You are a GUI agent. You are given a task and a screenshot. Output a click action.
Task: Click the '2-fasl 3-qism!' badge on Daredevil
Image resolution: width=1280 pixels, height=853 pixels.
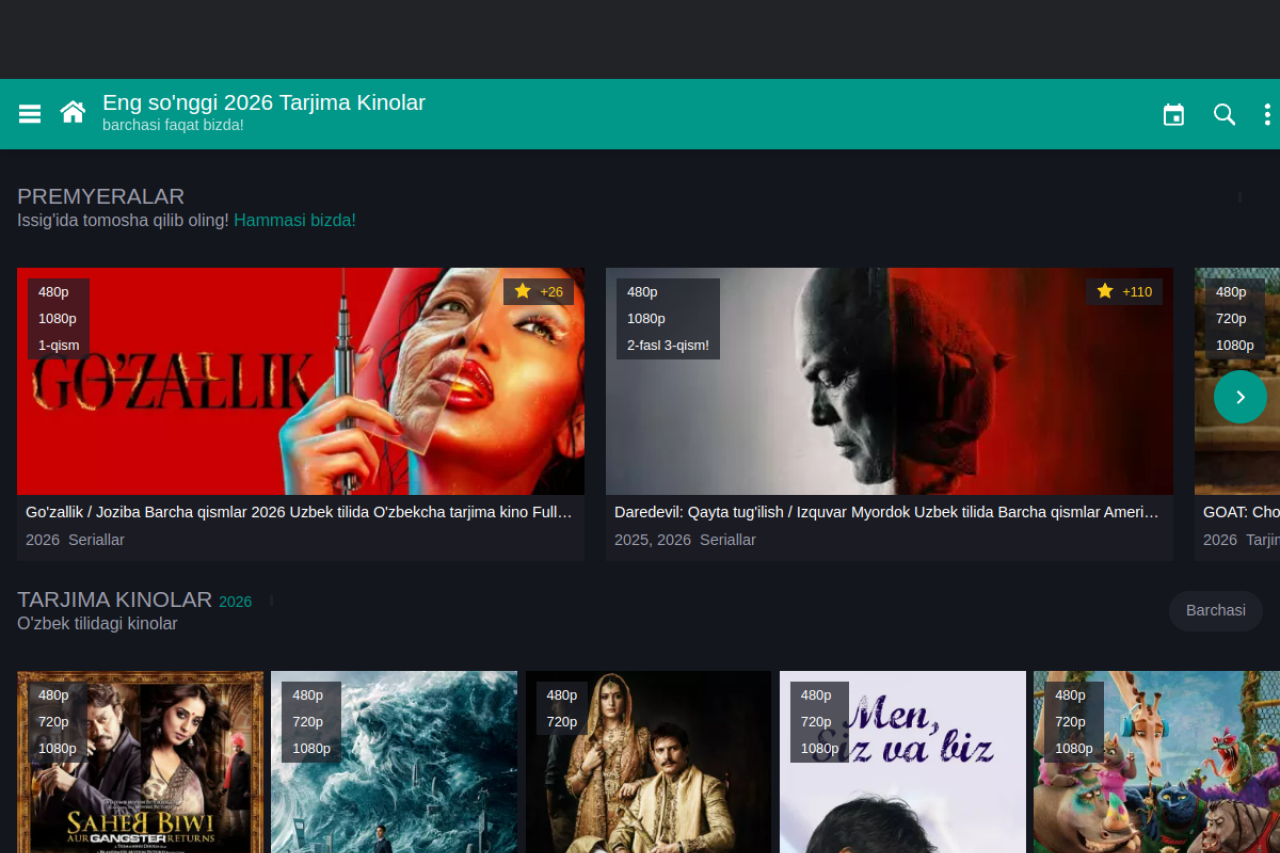(668, 346)
